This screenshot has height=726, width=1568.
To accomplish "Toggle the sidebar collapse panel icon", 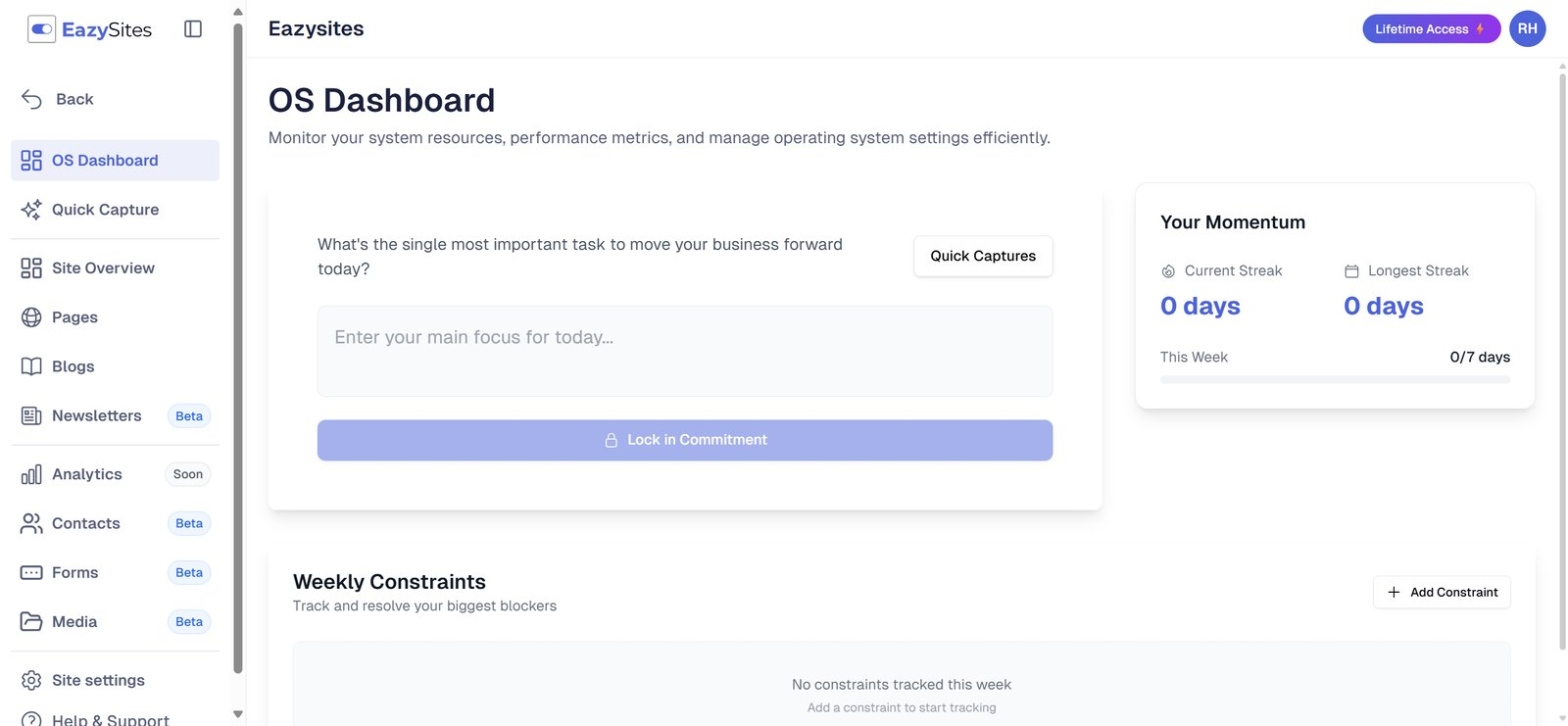I will [x=193, y=29].
